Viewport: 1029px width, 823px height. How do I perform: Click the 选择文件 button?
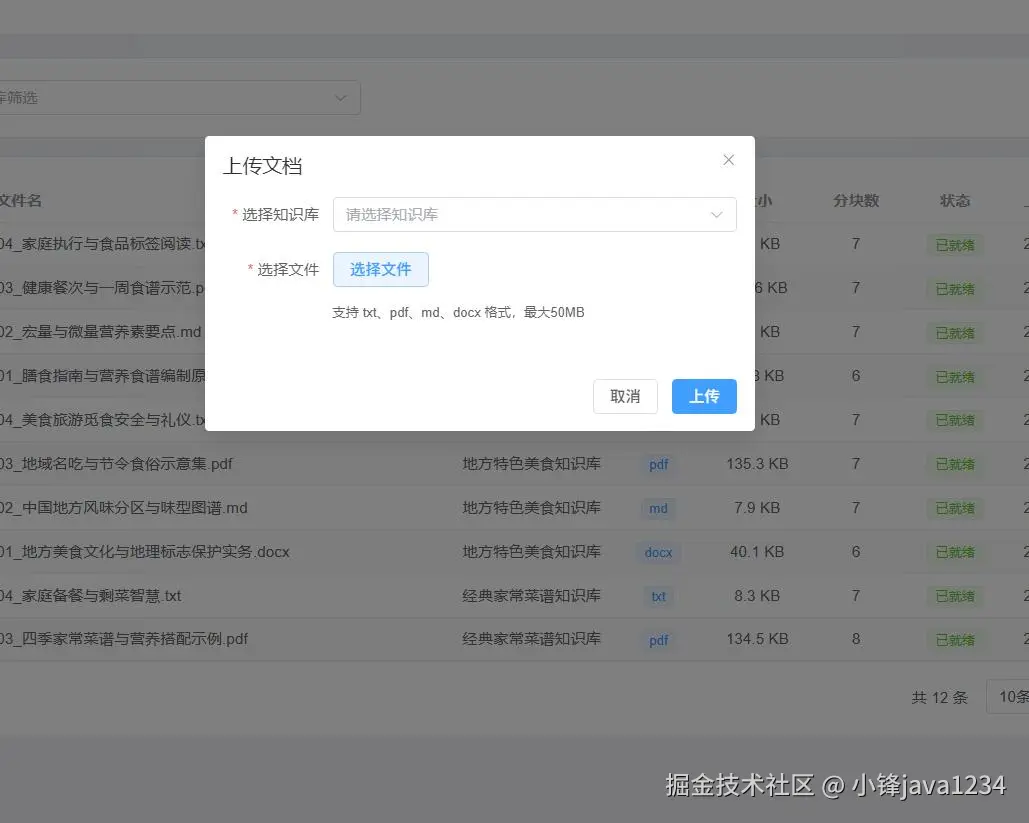point(381,269)
